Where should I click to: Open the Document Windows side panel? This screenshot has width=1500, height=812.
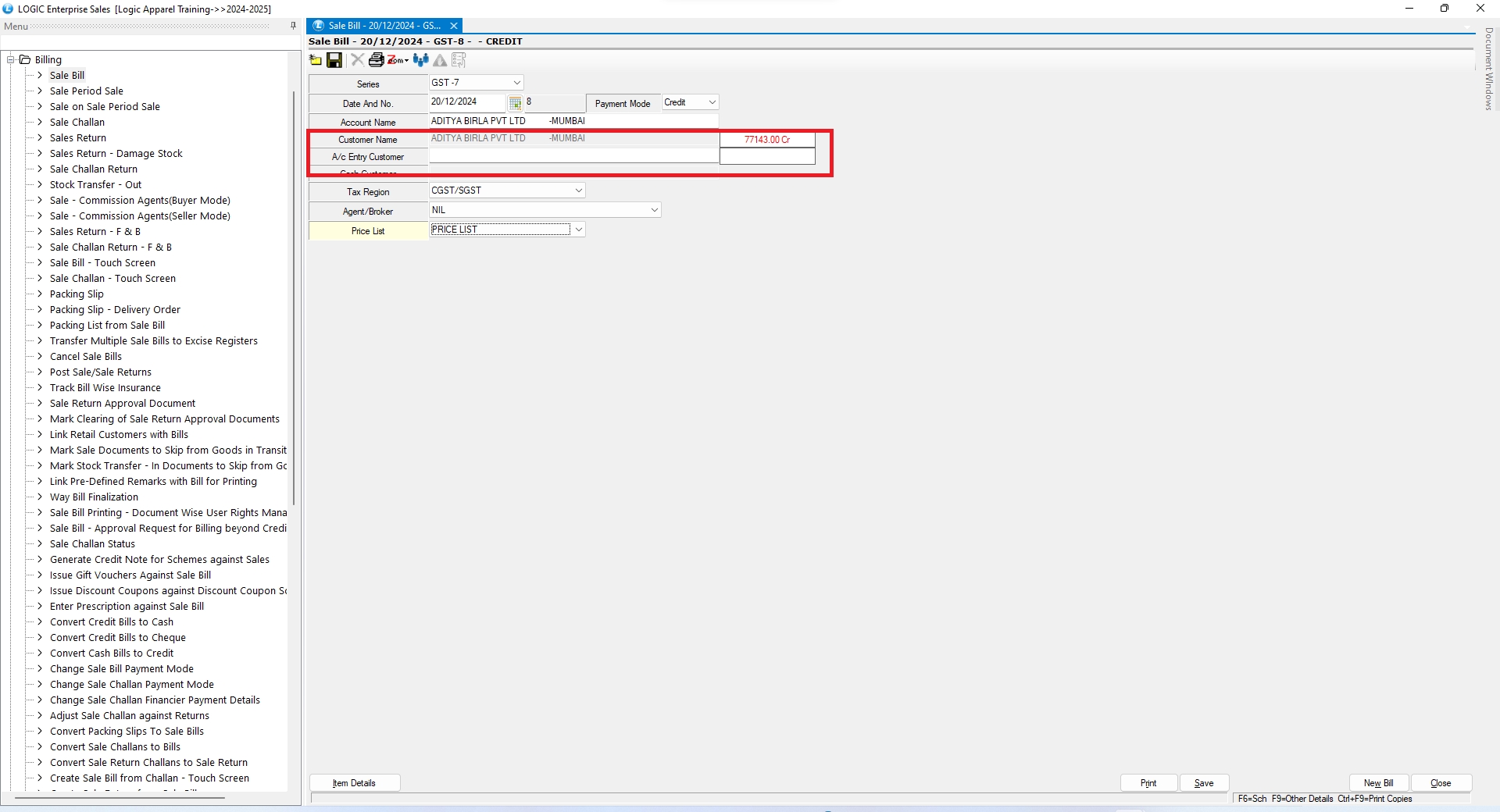[1488, 69]
